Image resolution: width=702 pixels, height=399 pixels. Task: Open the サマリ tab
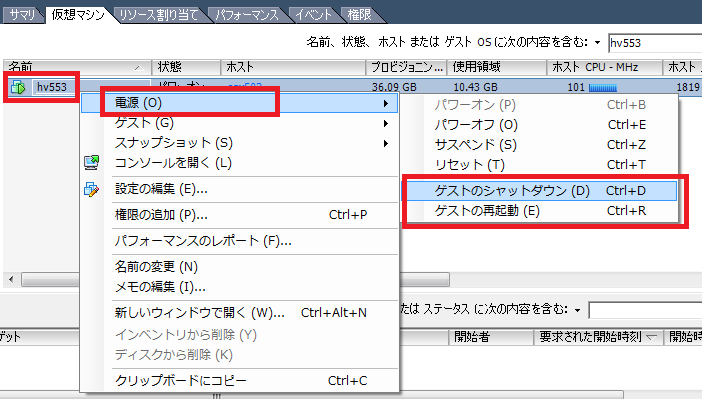point(22,15)
